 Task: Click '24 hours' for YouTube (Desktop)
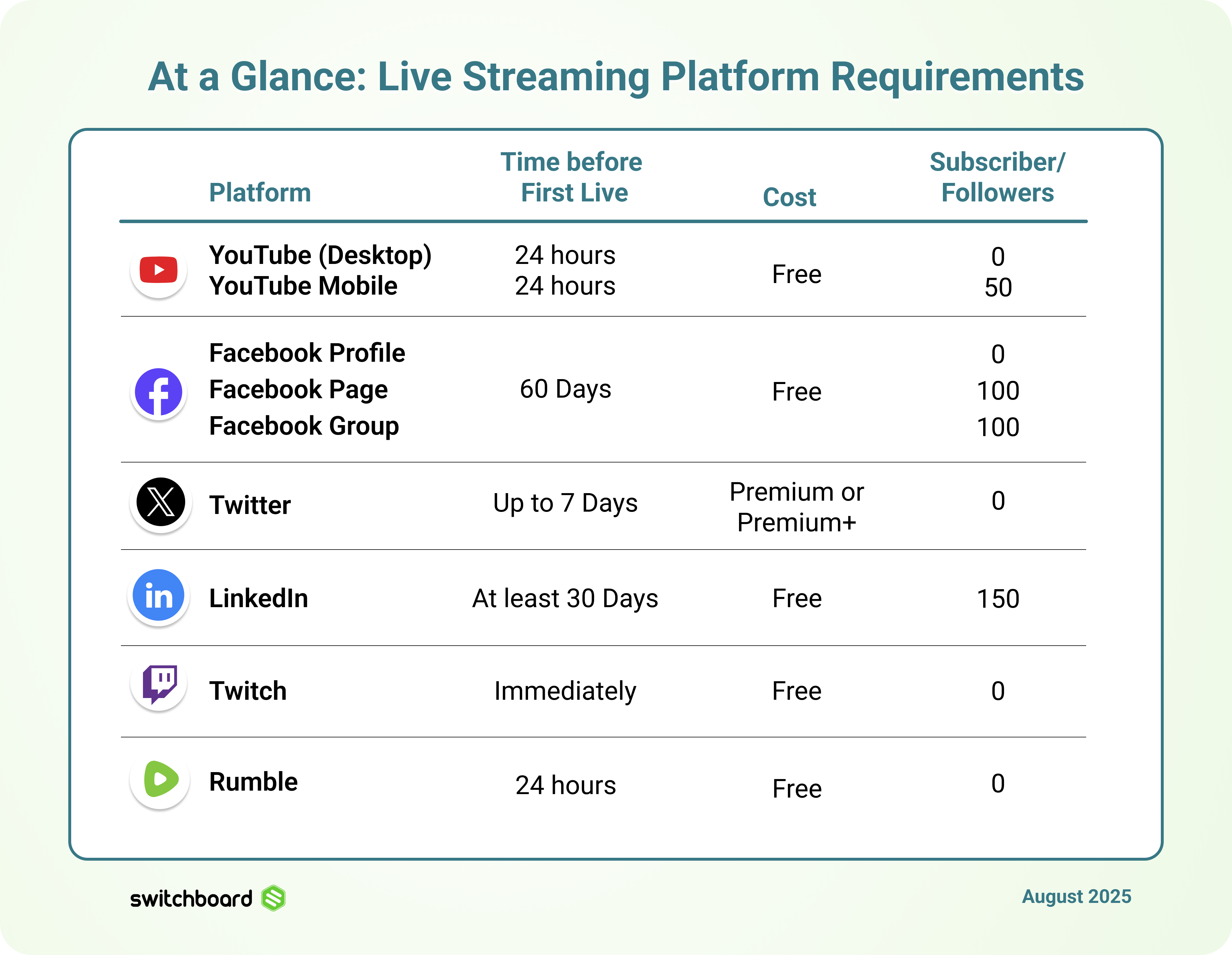pos(565,256)
